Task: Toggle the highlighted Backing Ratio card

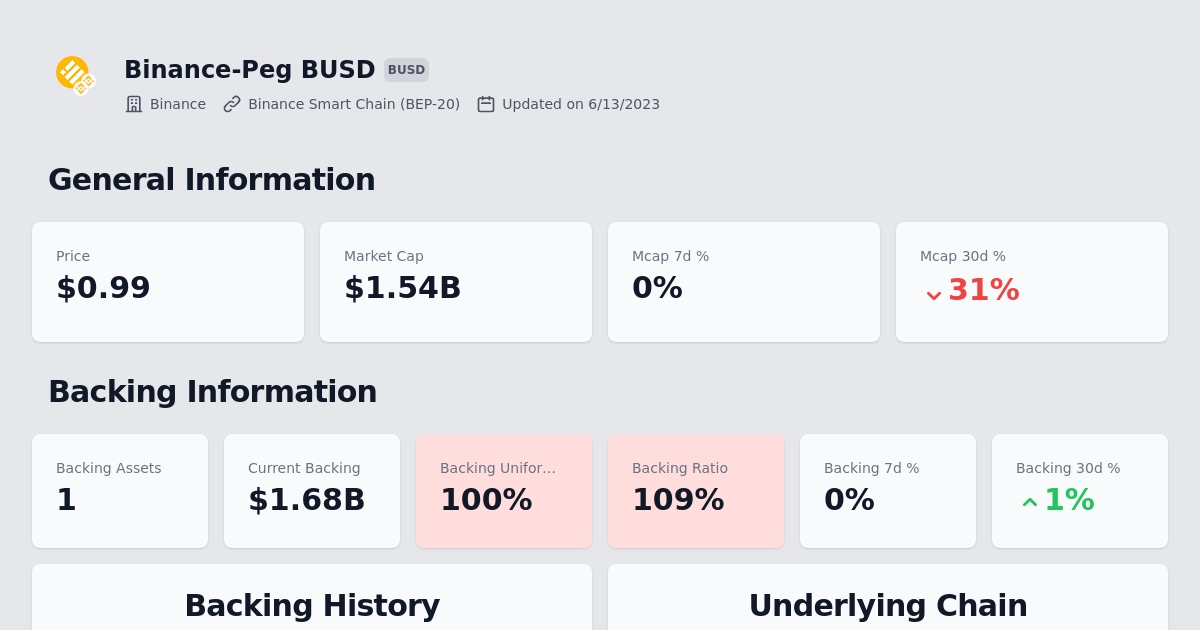Action: [696, 491]
